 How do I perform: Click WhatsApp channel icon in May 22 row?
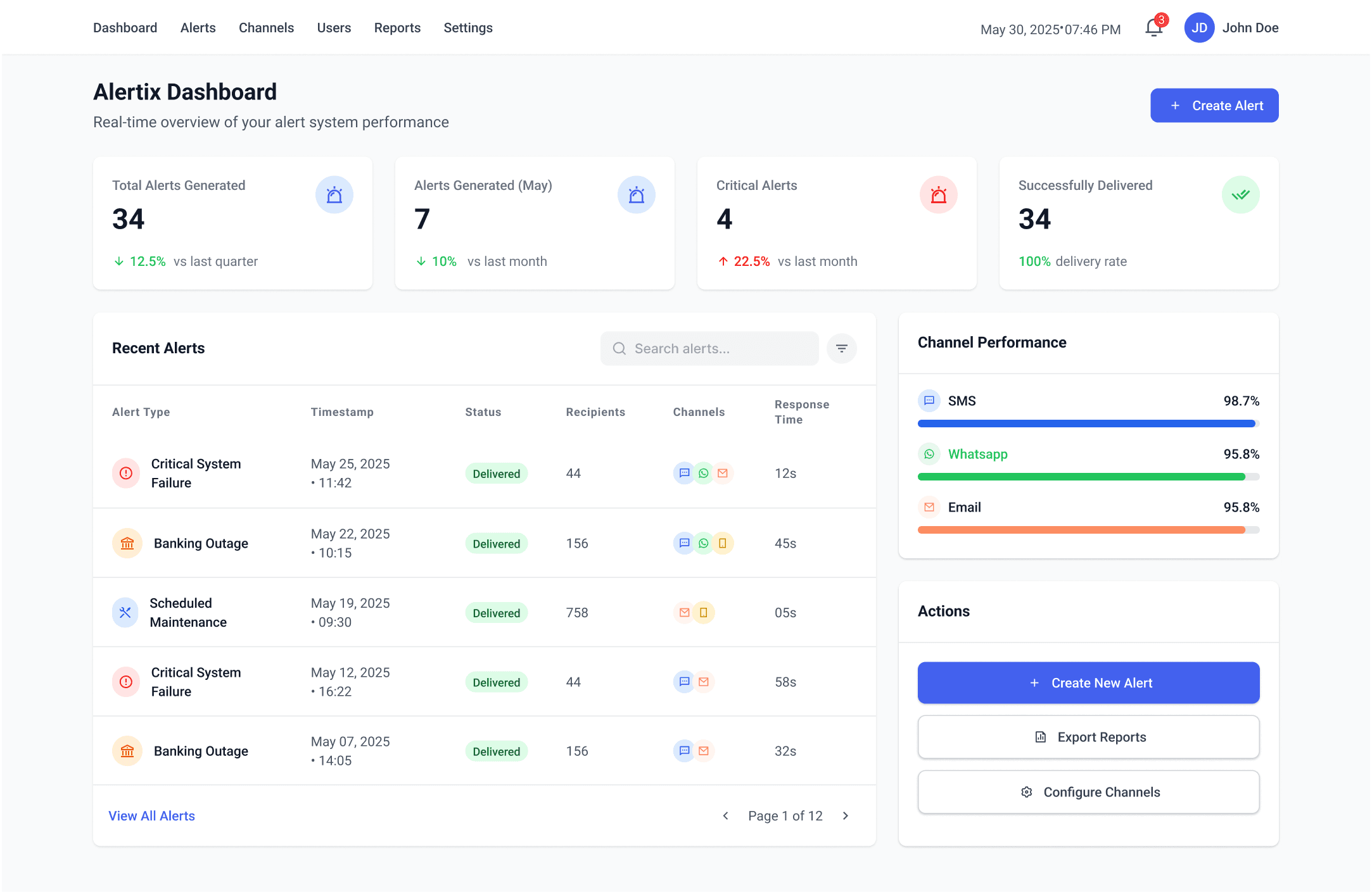[x=704, y=543]
